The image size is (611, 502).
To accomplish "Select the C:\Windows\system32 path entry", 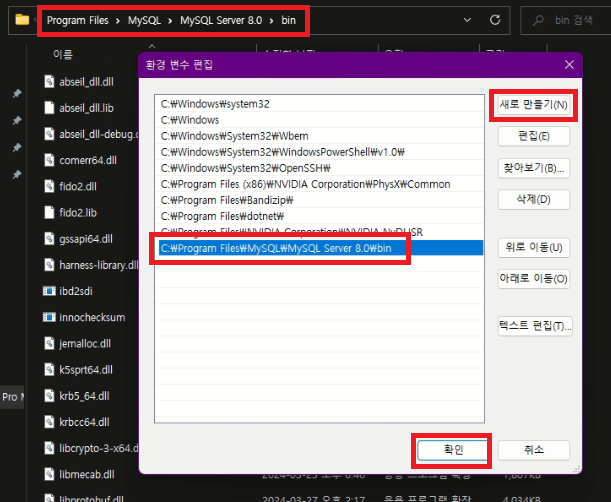I will click(320, 104).
